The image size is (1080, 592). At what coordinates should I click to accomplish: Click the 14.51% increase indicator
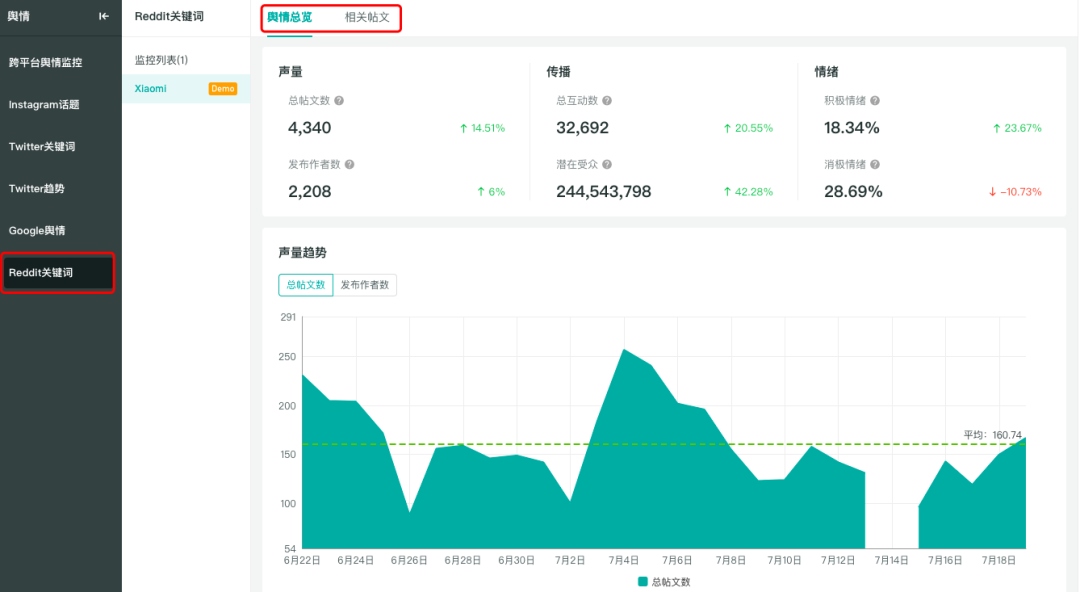482,128
